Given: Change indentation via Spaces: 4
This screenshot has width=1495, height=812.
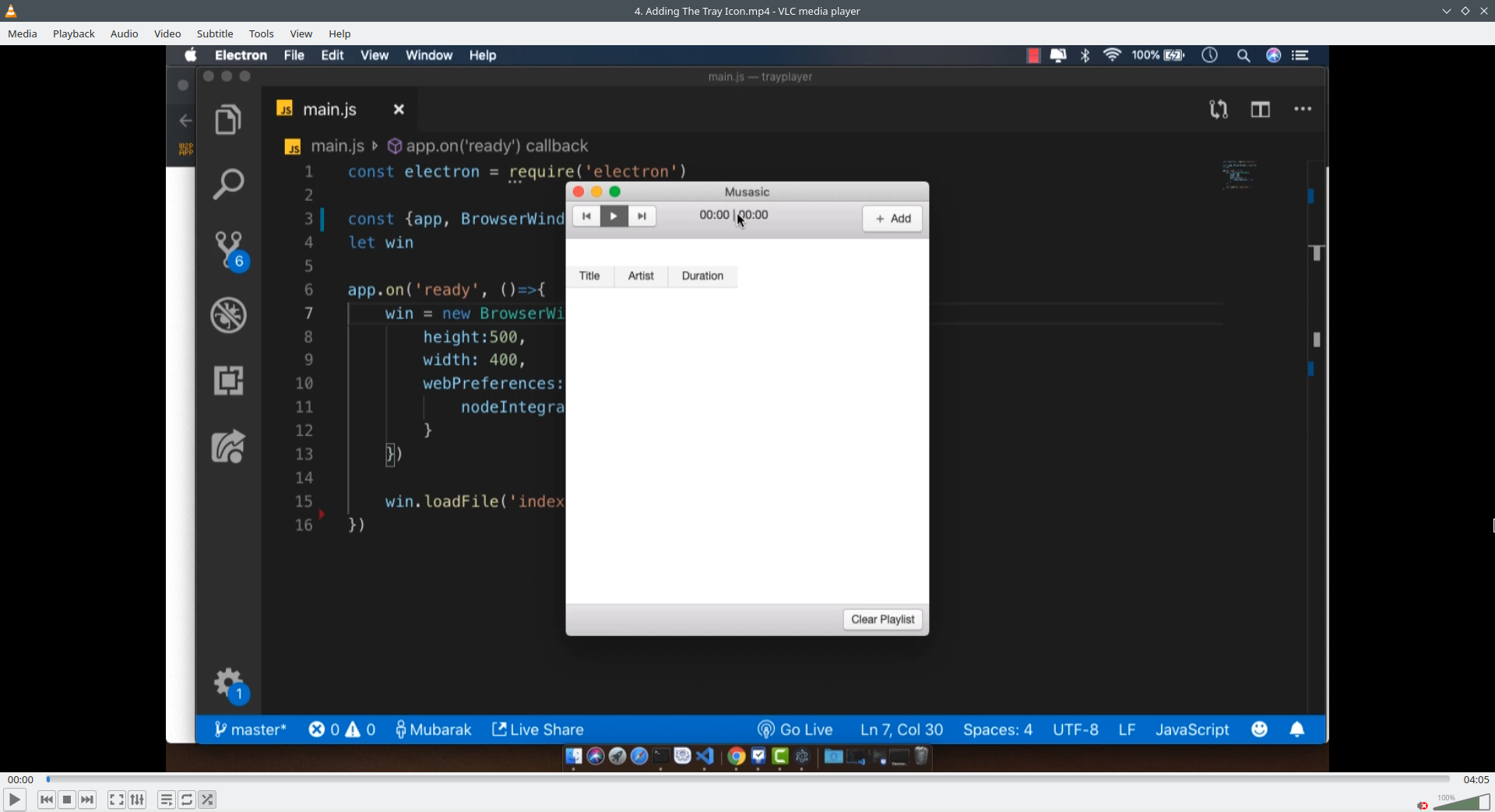Looking at the screenshot, I should tap(997, 729).
